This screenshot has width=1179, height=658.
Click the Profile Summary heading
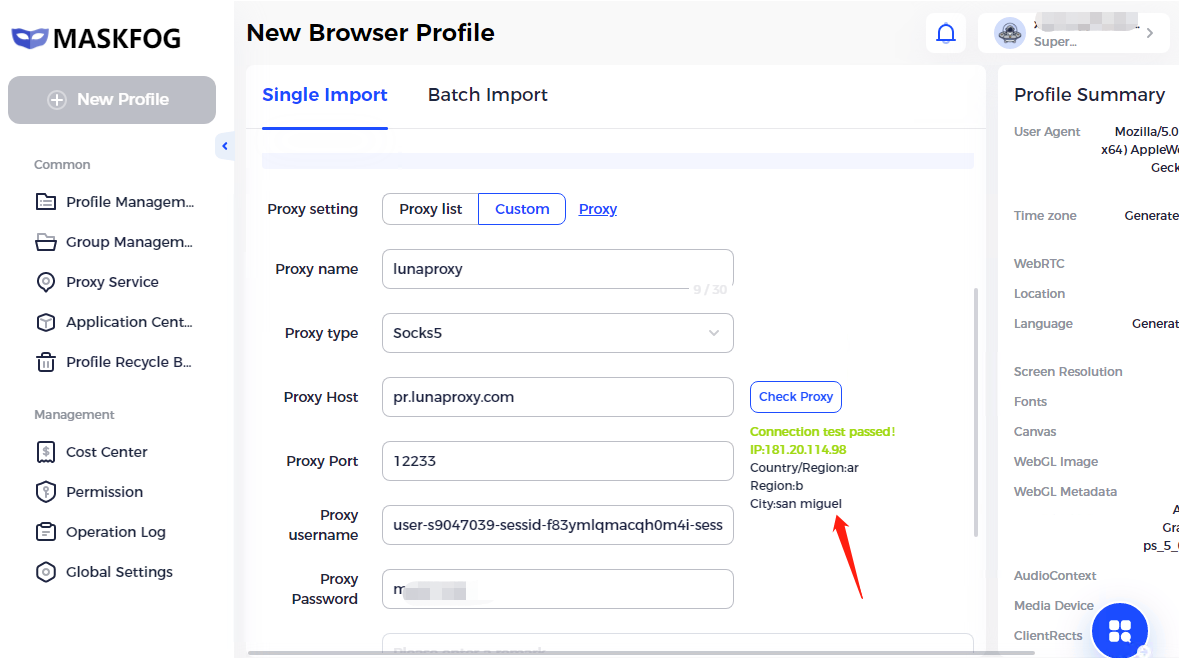click(1089, 95)
